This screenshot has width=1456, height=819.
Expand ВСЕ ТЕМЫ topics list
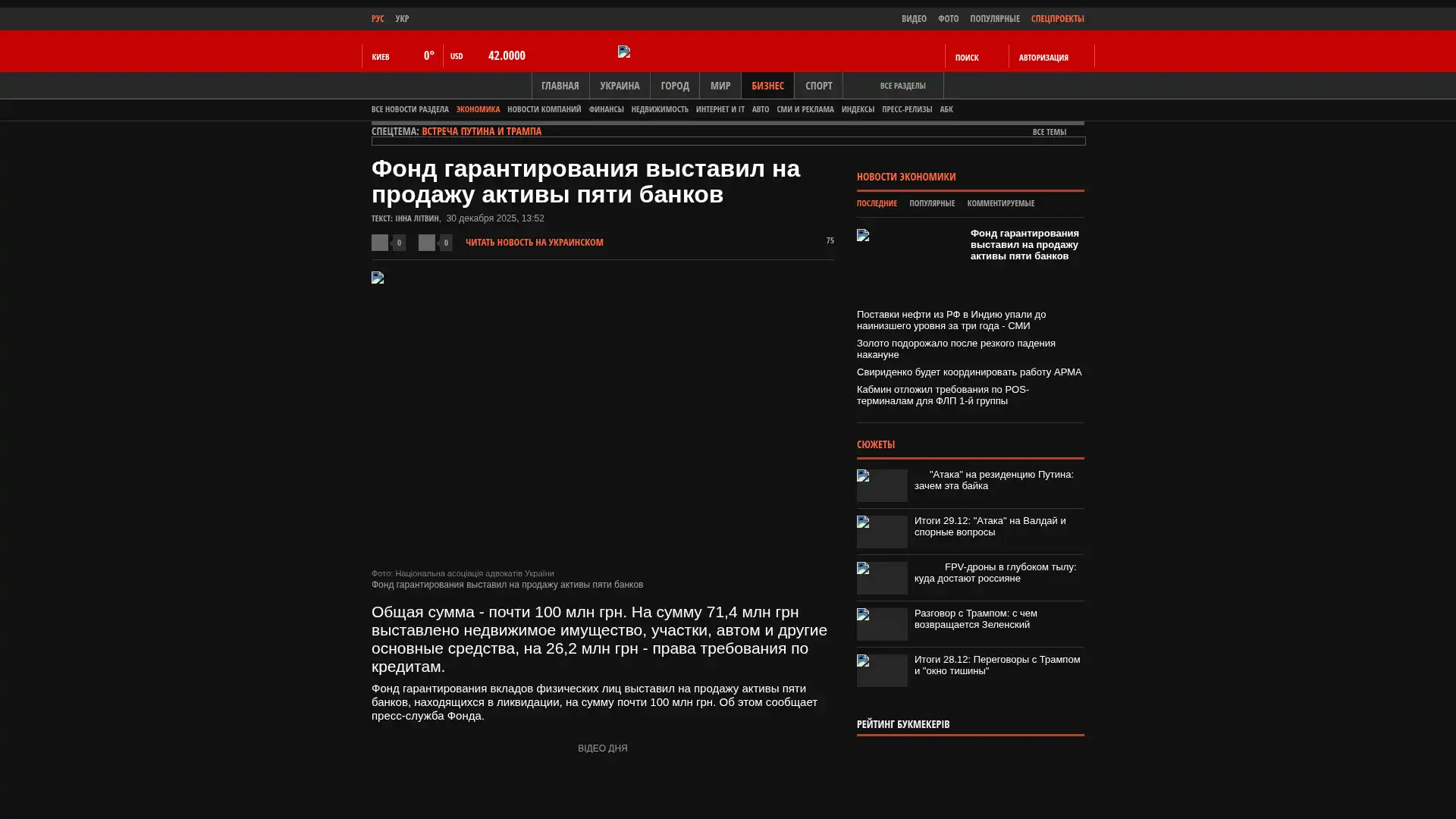coord(1049,132)
